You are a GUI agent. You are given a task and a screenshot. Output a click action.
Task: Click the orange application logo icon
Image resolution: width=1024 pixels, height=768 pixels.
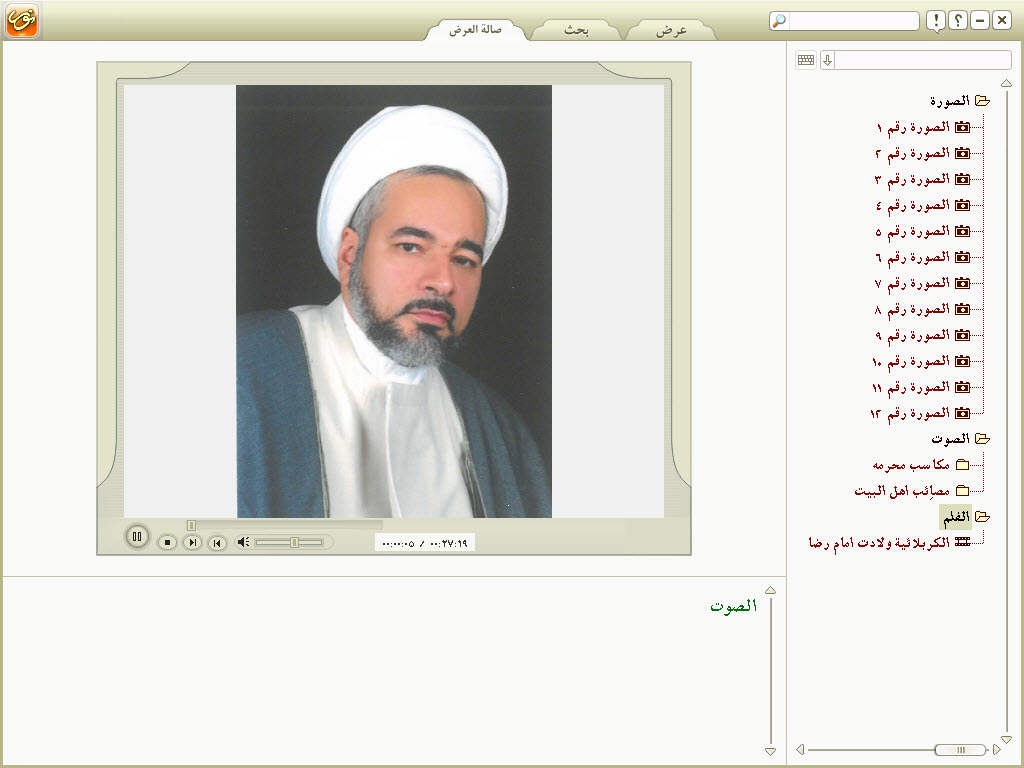[x=22, y=20]
